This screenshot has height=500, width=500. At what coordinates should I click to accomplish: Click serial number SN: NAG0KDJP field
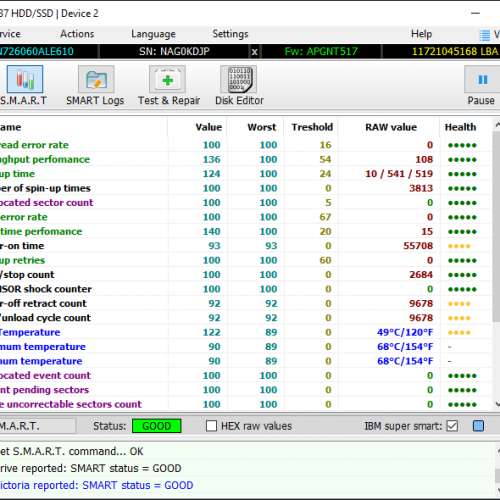click(x=174, y=52)
